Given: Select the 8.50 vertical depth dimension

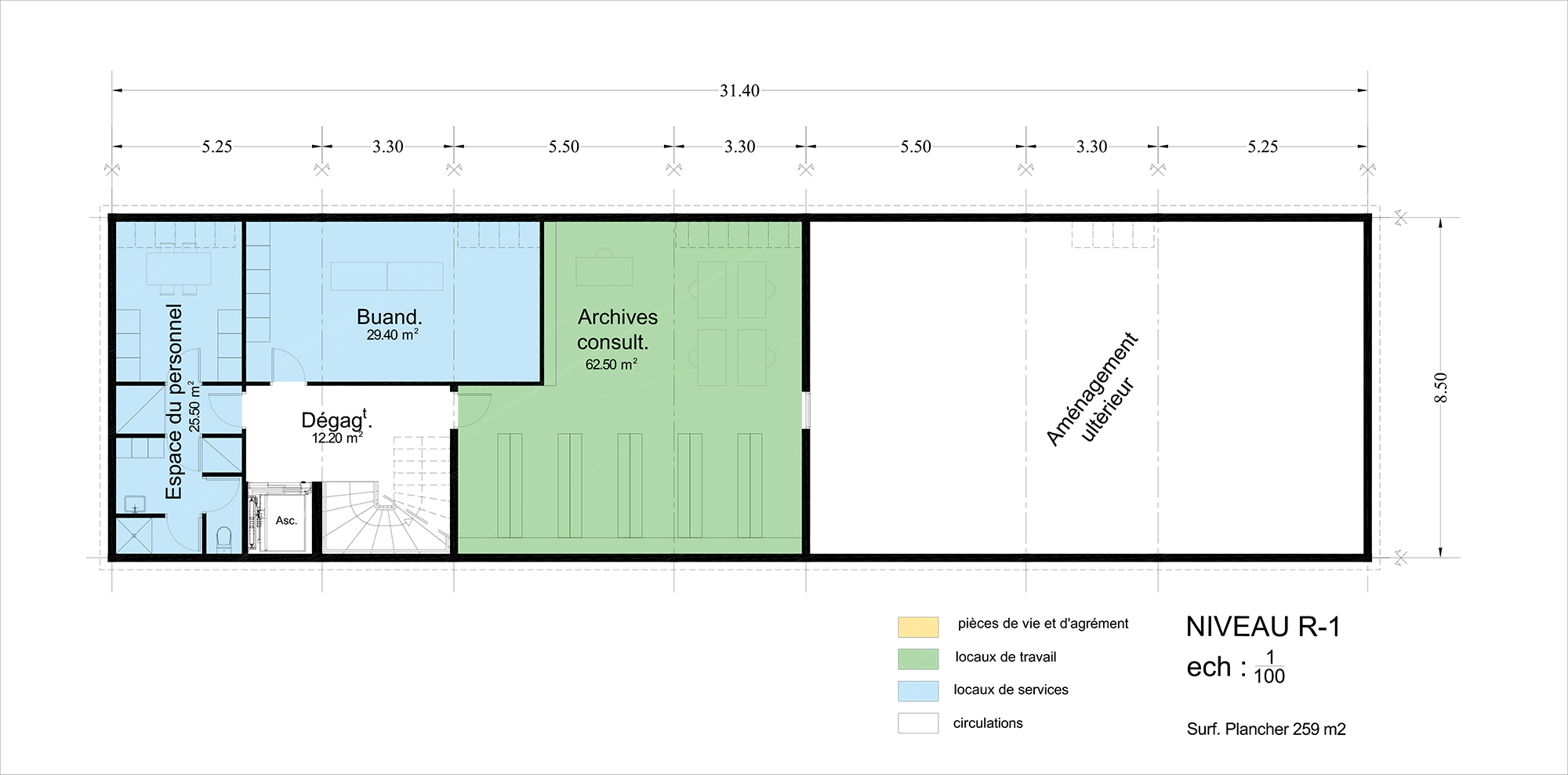Looking at the screenshot, I should tap(1441, 387).
